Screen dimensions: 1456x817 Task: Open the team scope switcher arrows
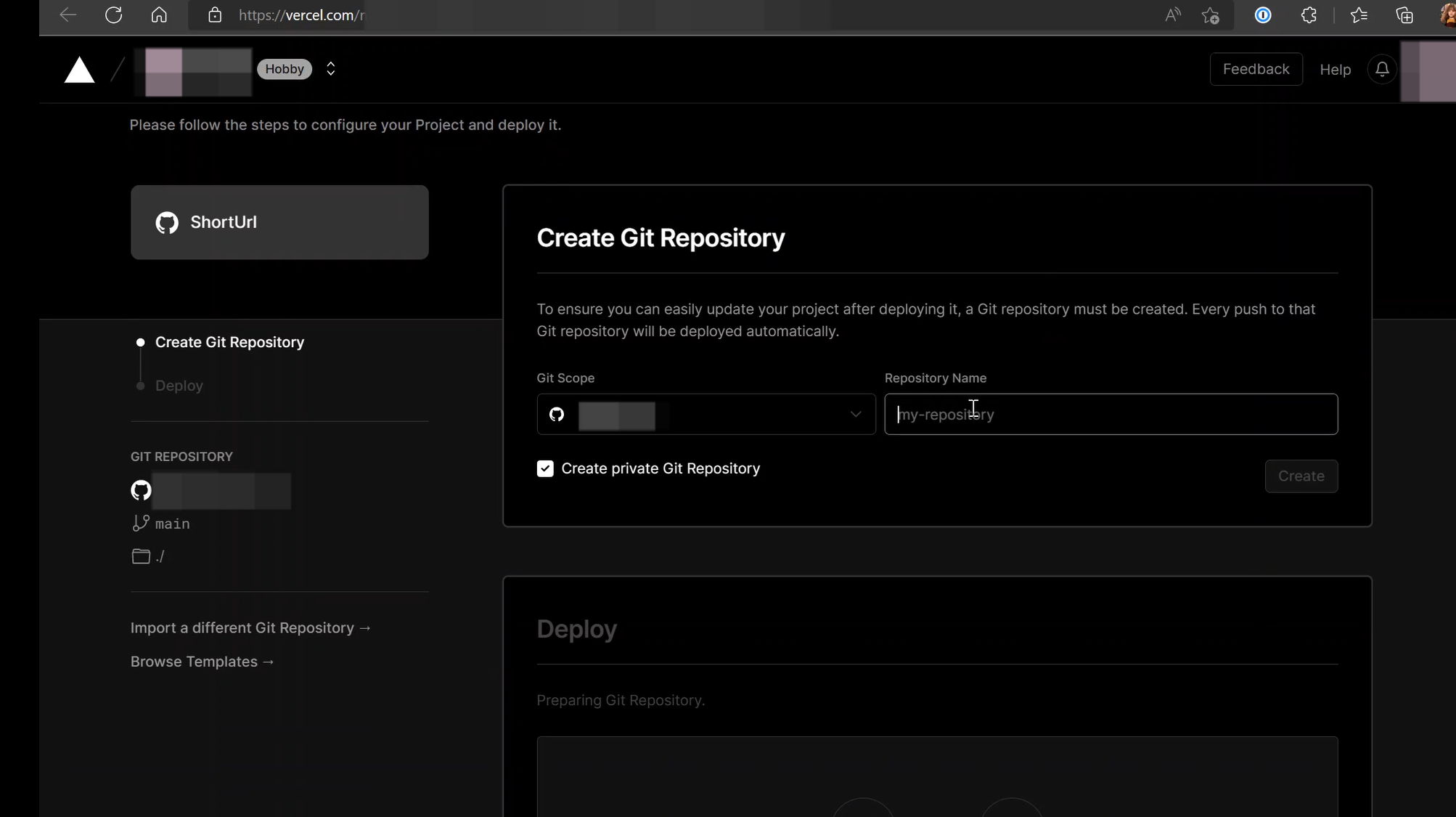click(331, 69)
